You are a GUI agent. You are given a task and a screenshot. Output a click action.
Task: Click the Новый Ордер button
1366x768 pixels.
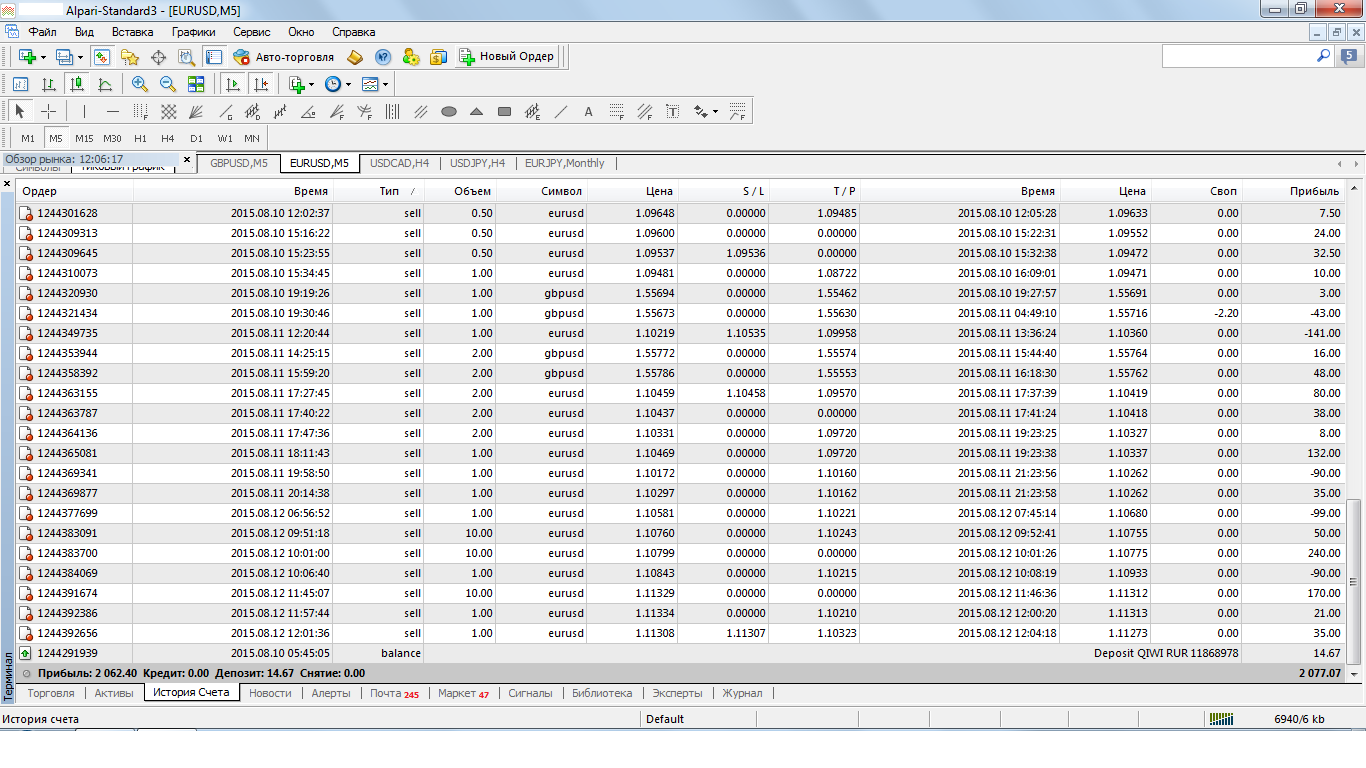(506, 57)
